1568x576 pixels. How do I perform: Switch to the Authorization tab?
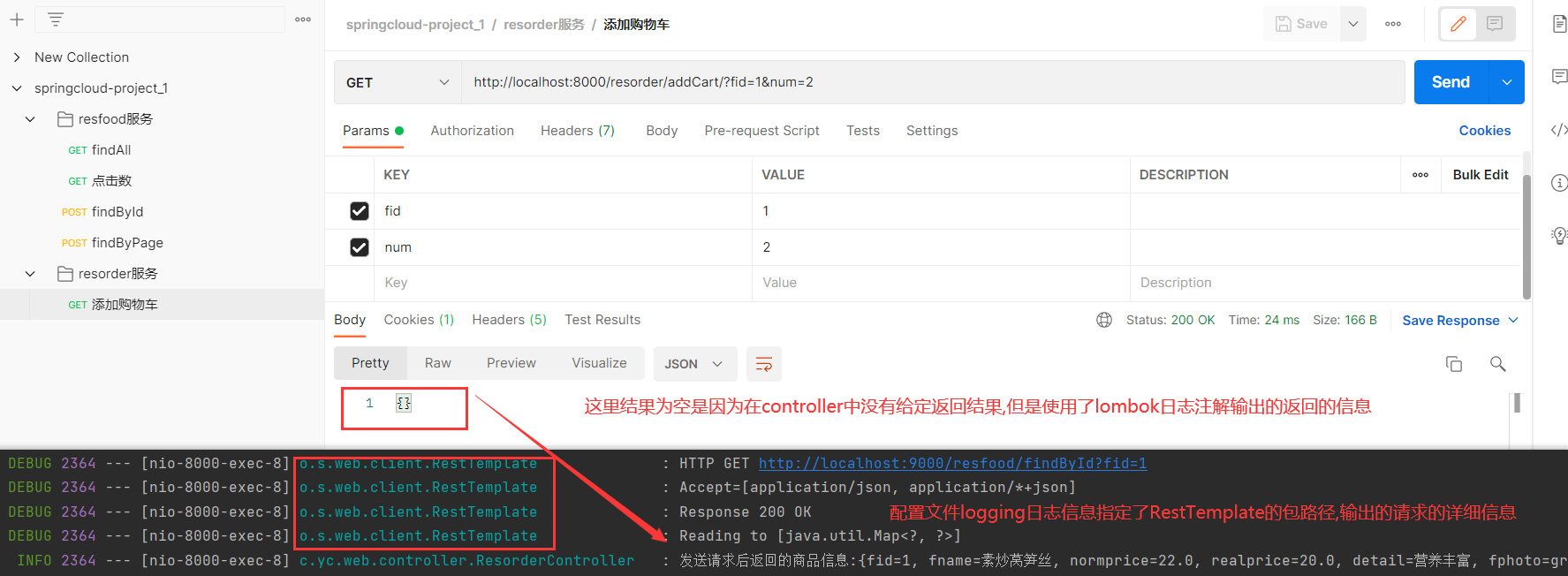pyautogui.click(x=472, y=131)
